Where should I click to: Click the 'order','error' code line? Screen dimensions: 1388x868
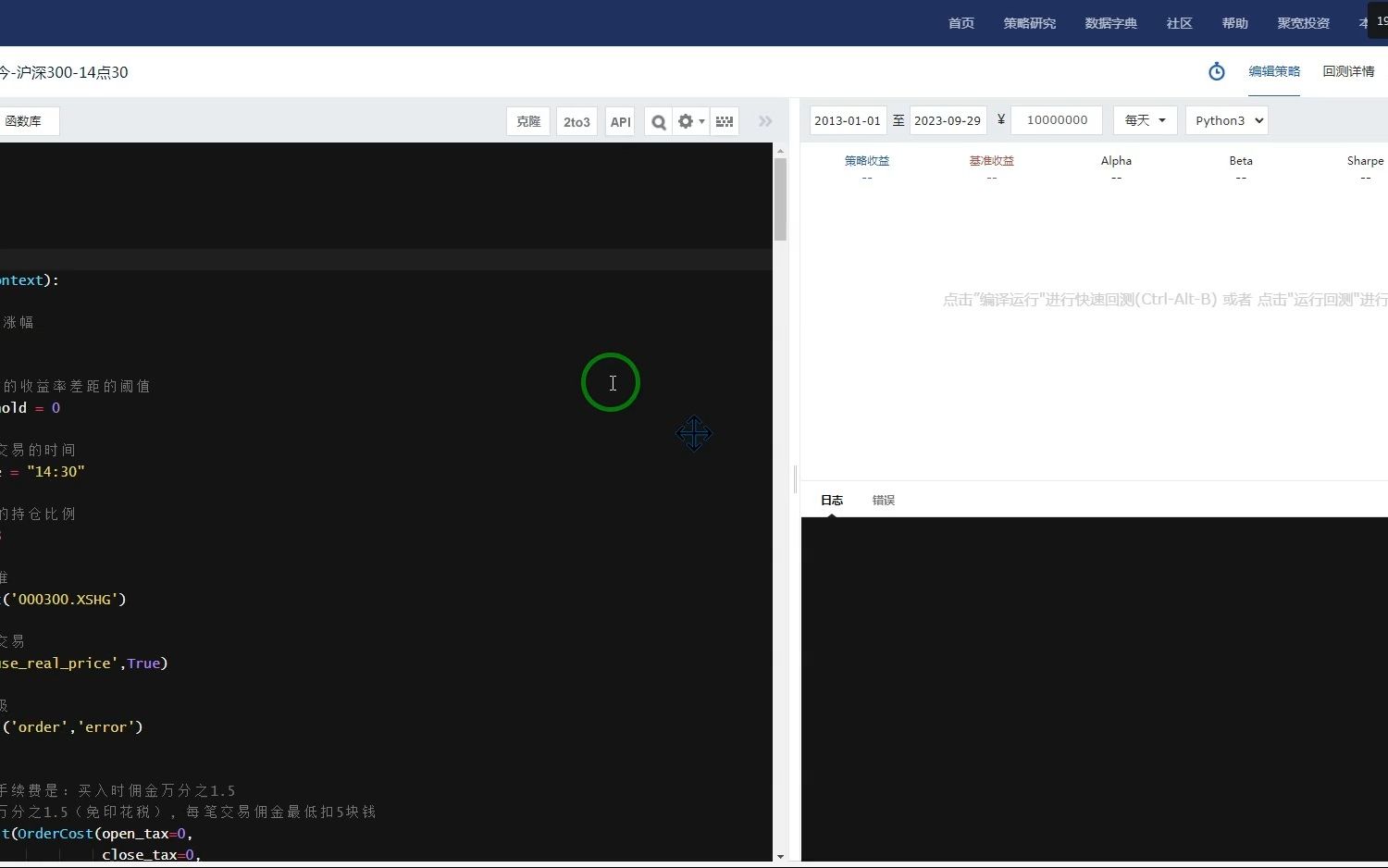72,727
